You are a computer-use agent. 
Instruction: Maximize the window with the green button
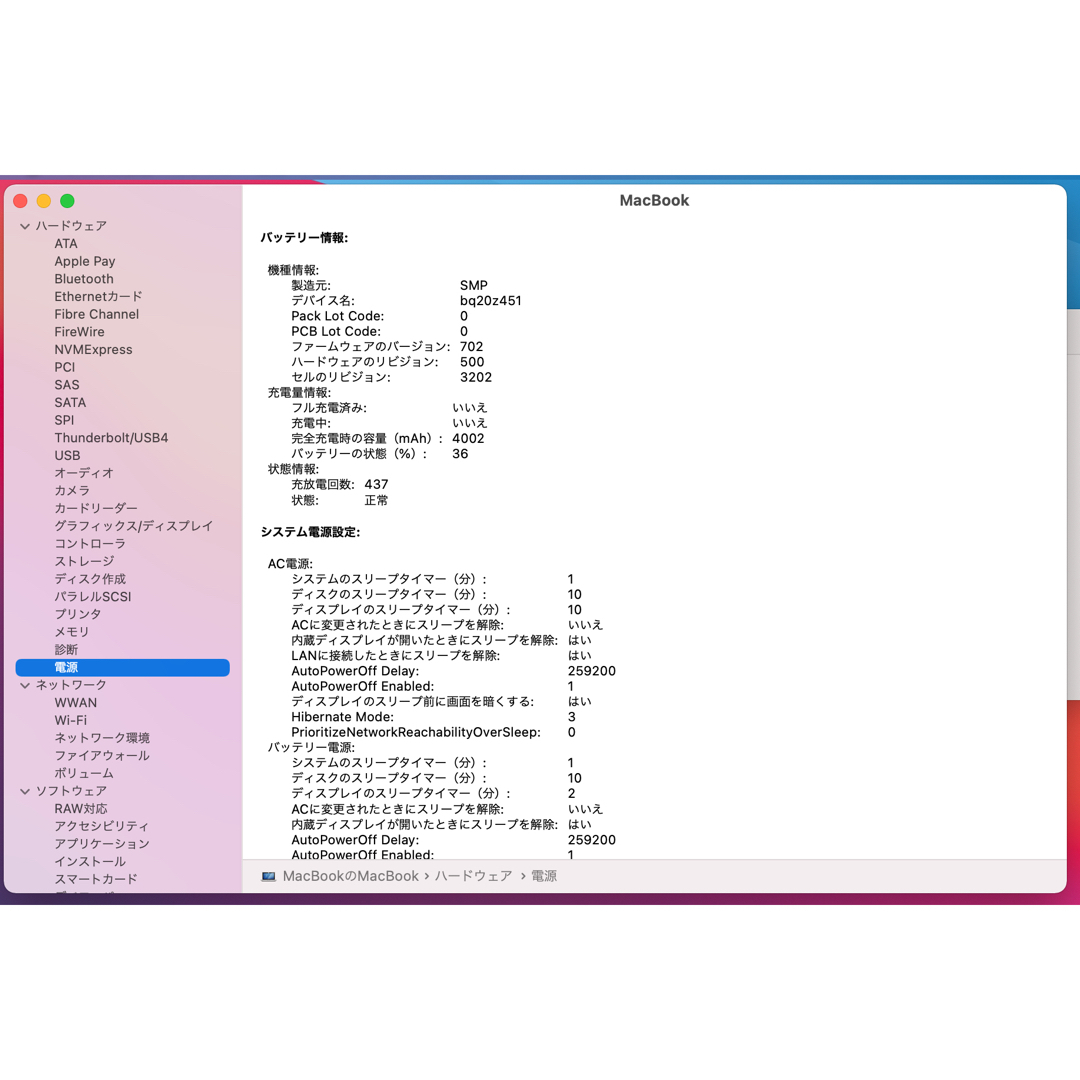tap(68, 201)
